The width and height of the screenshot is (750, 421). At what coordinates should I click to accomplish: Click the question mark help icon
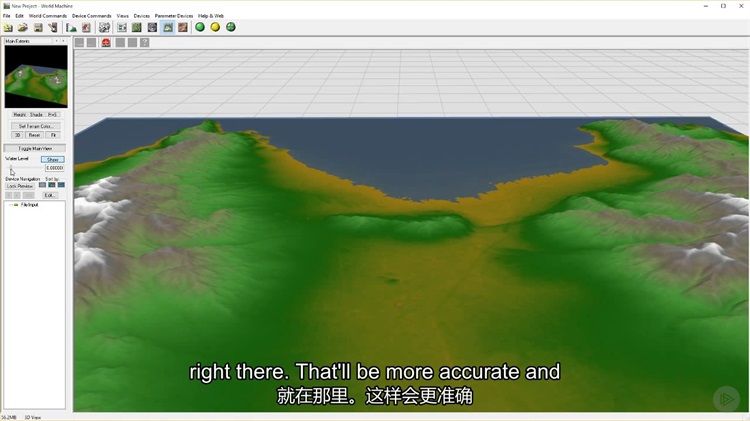point(144,43)
